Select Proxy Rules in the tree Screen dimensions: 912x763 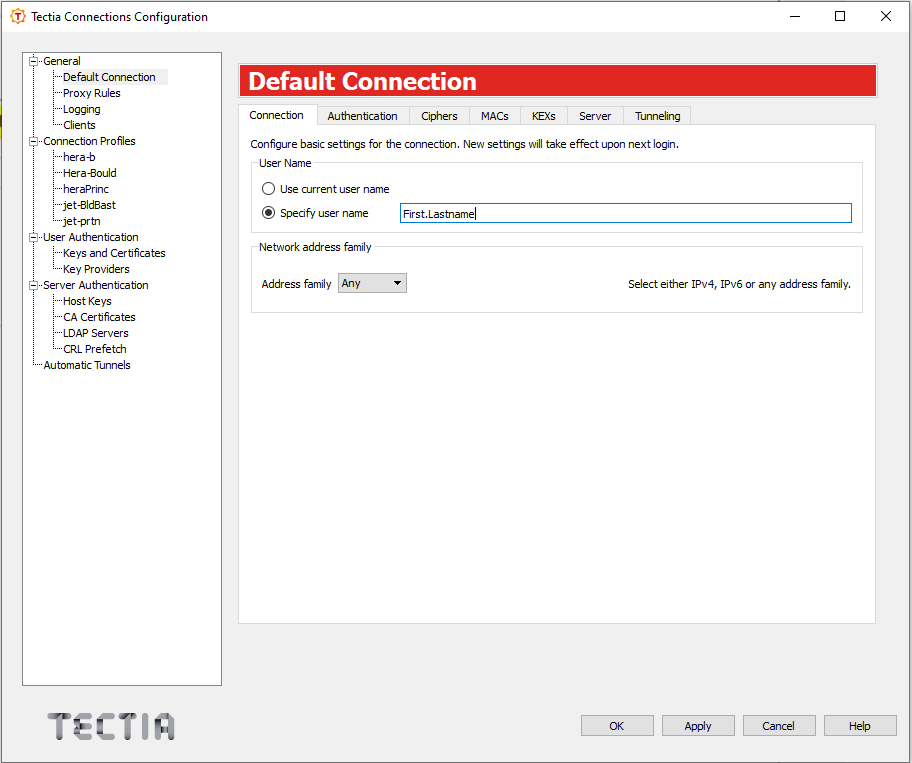(92, 93)
